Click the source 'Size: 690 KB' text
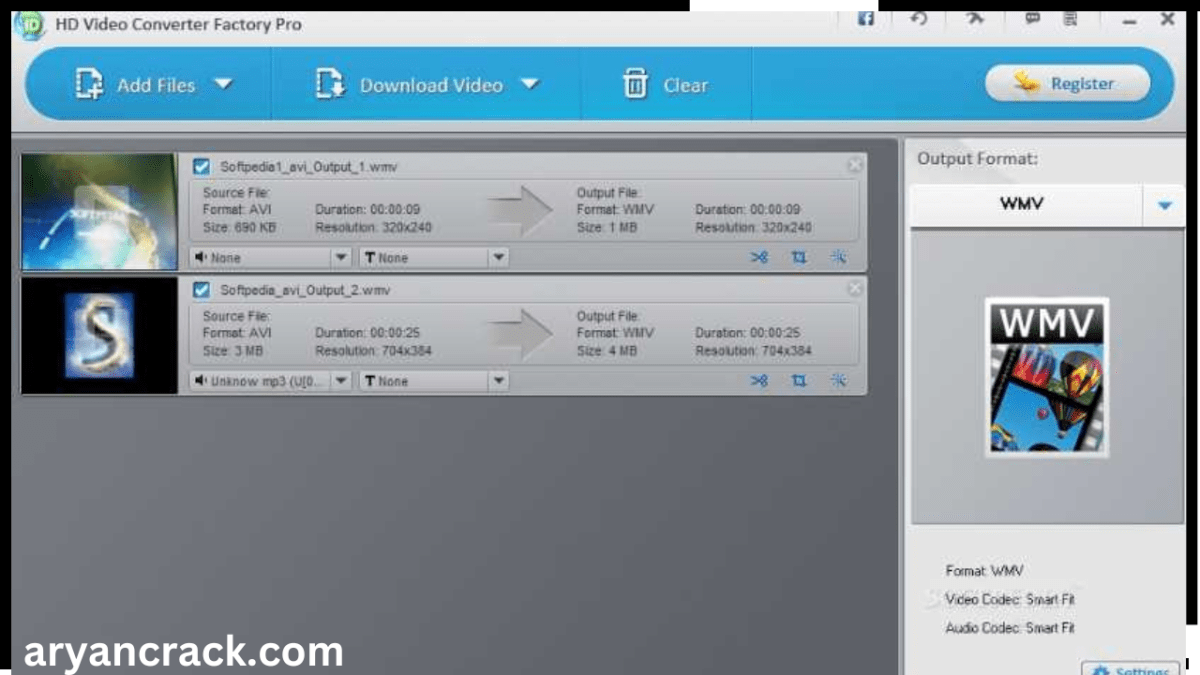The image size is (1200, 675). coord(240,228)
